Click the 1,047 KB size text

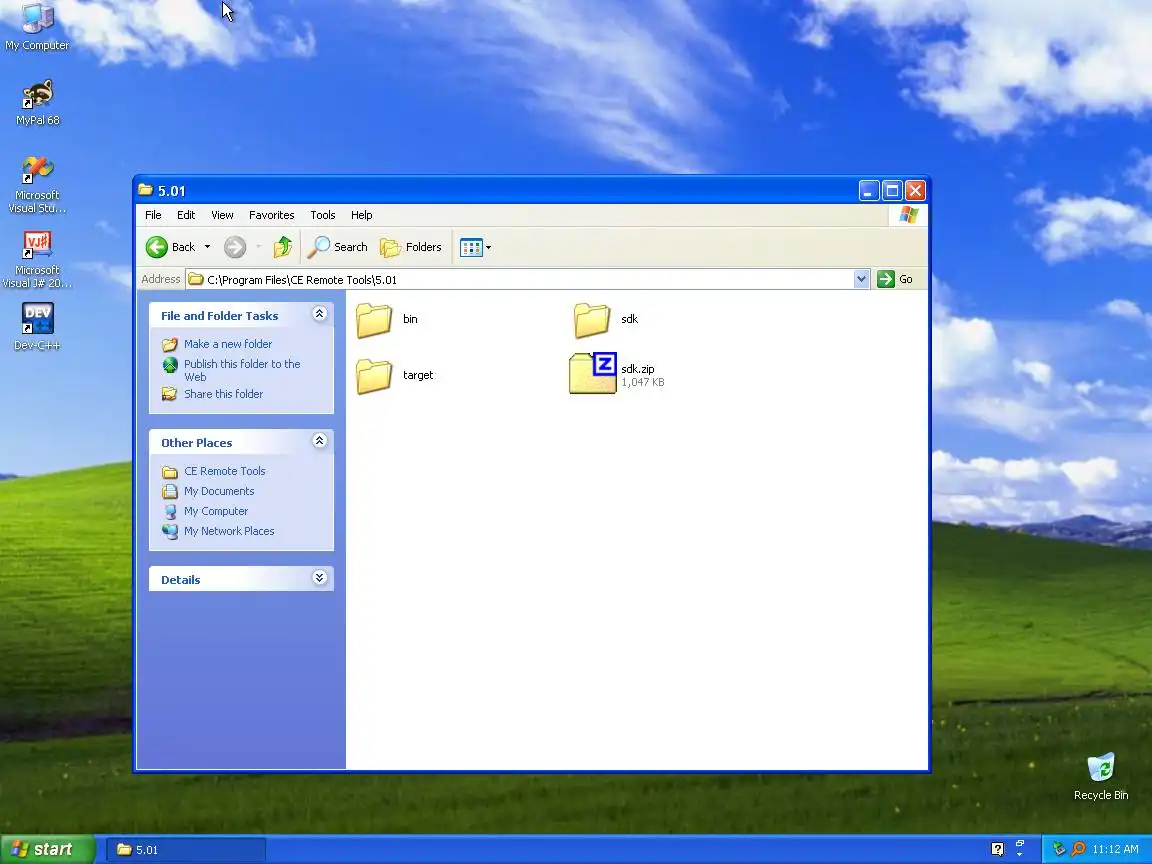pyautogui.click(x=643, y=382)
